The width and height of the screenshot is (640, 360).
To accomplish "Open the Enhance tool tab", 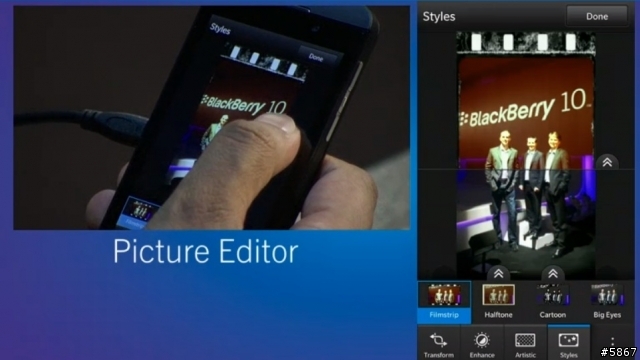I will pyautogui.click(x=482, y=343).
